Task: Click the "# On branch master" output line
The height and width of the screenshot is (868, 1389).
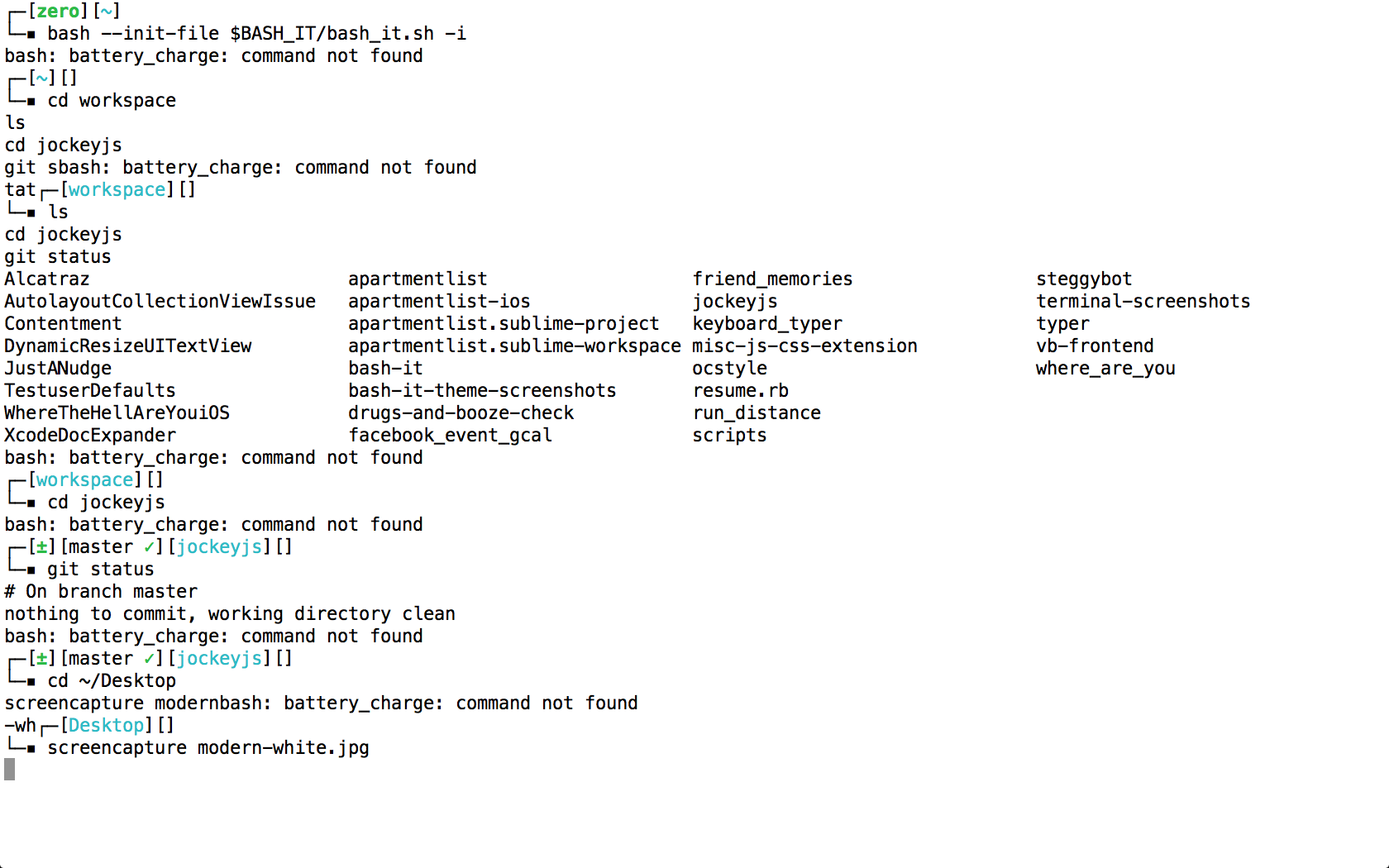Action: pos(101,591)
